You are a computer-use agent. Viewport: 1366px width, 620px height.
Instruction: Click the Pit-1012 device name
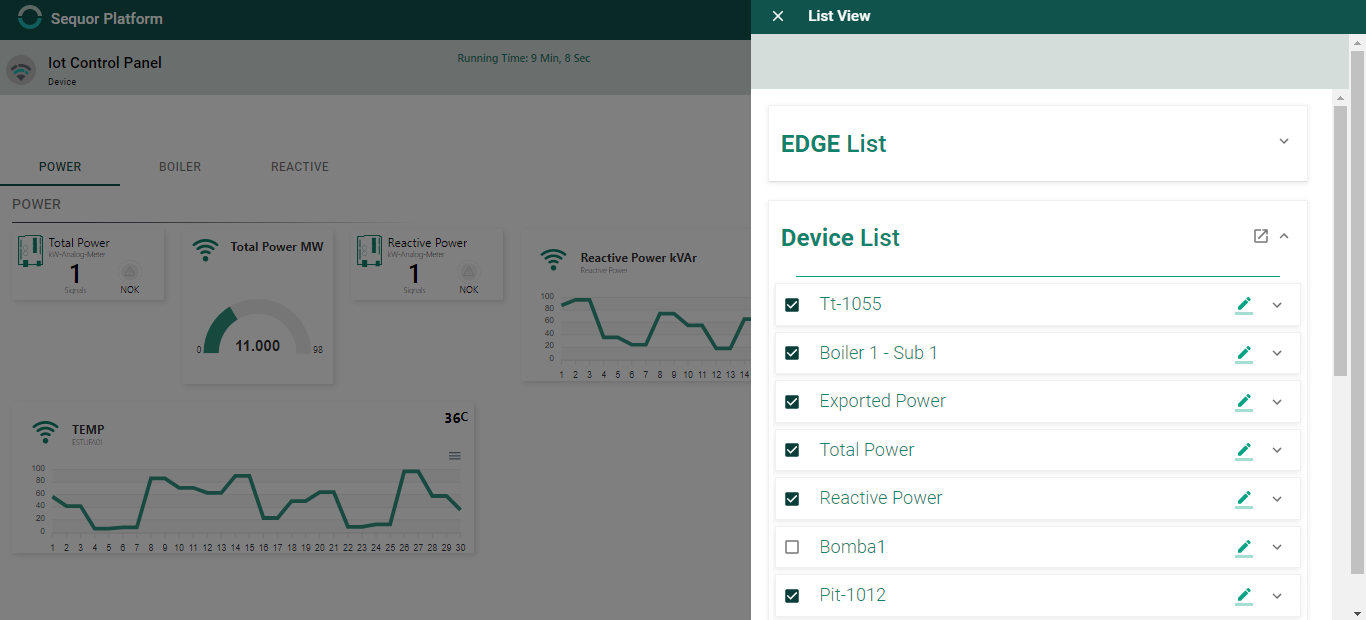[852, 595]
